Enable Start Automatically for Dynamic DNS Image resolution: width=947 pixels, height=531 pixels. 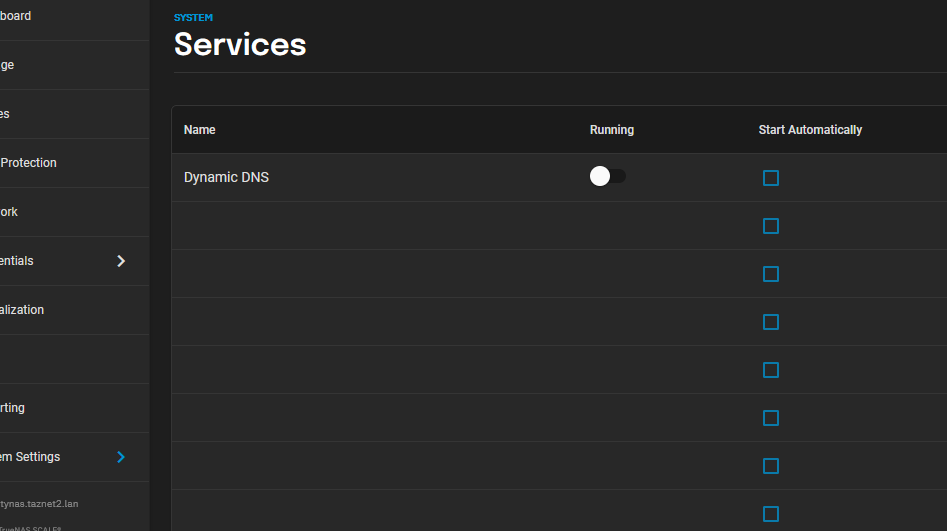tap(771, 178)
